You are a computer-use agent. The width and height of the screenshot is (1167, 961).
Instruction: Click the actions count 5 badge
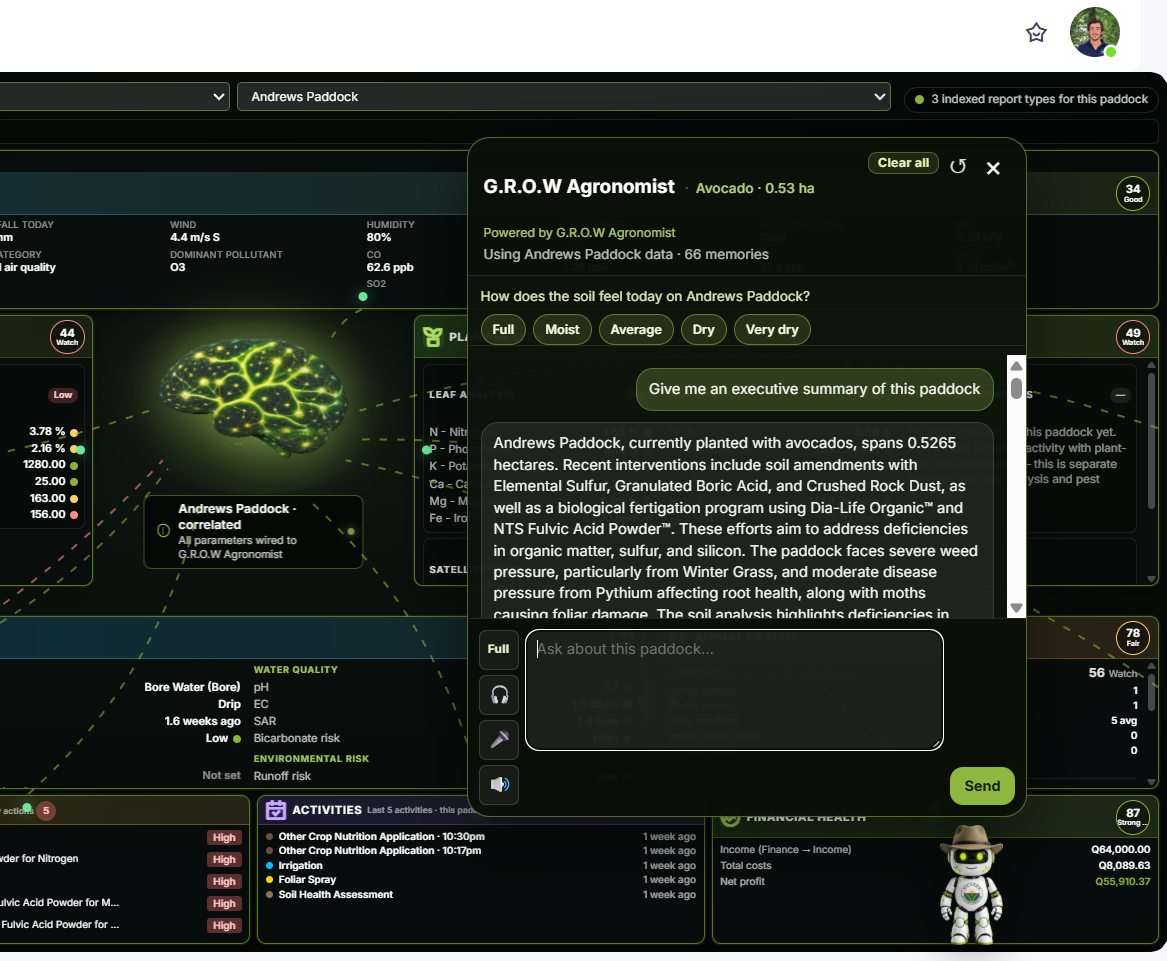point(45,811)
